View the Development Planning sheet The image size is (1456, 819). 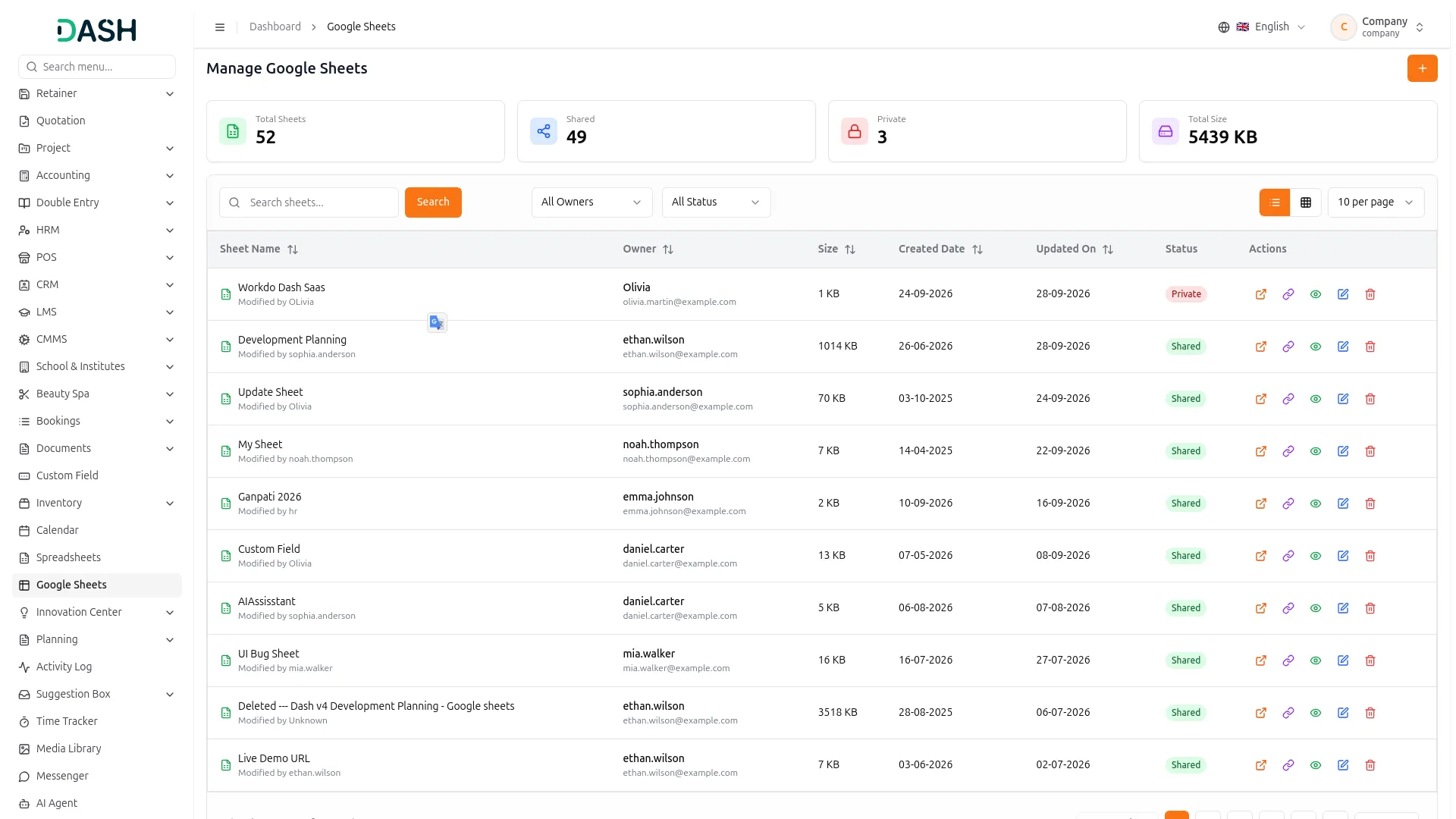click(x=1316, y=347)
